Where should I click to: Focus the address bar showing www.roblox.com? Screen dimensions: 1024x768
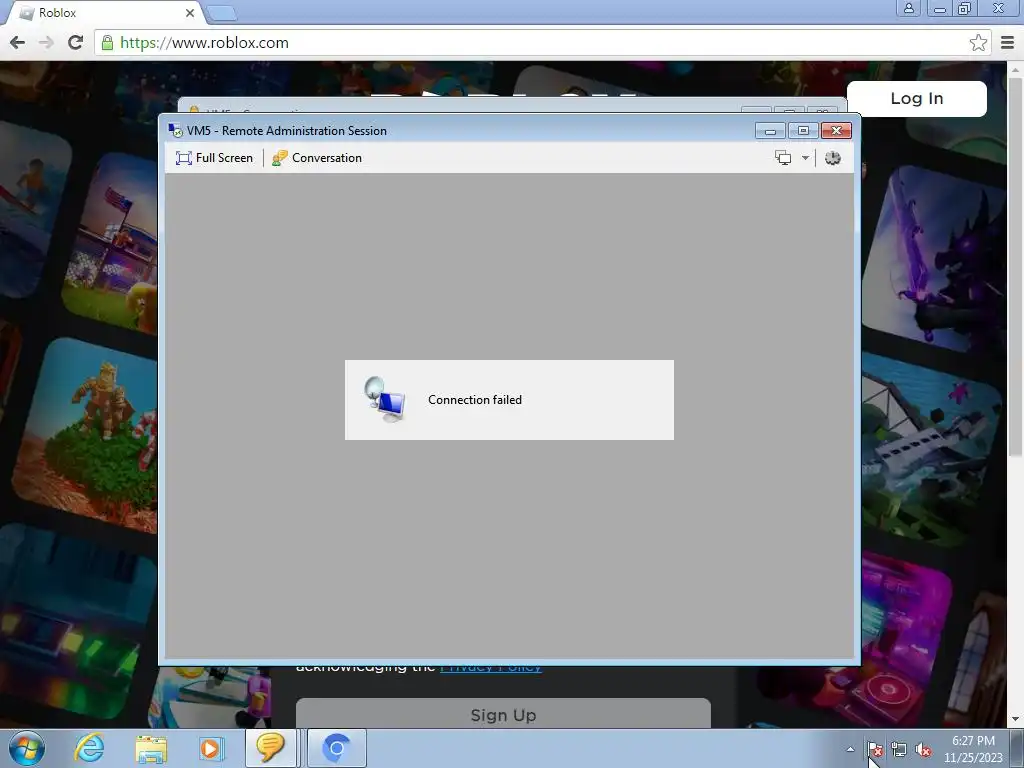tap(542, 43)
